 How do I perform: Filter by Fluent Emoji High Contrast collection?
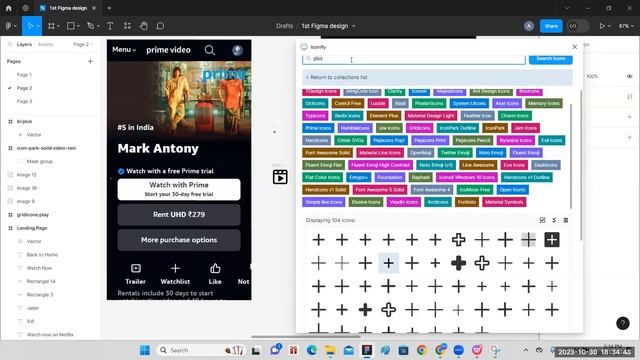(380, 165)
